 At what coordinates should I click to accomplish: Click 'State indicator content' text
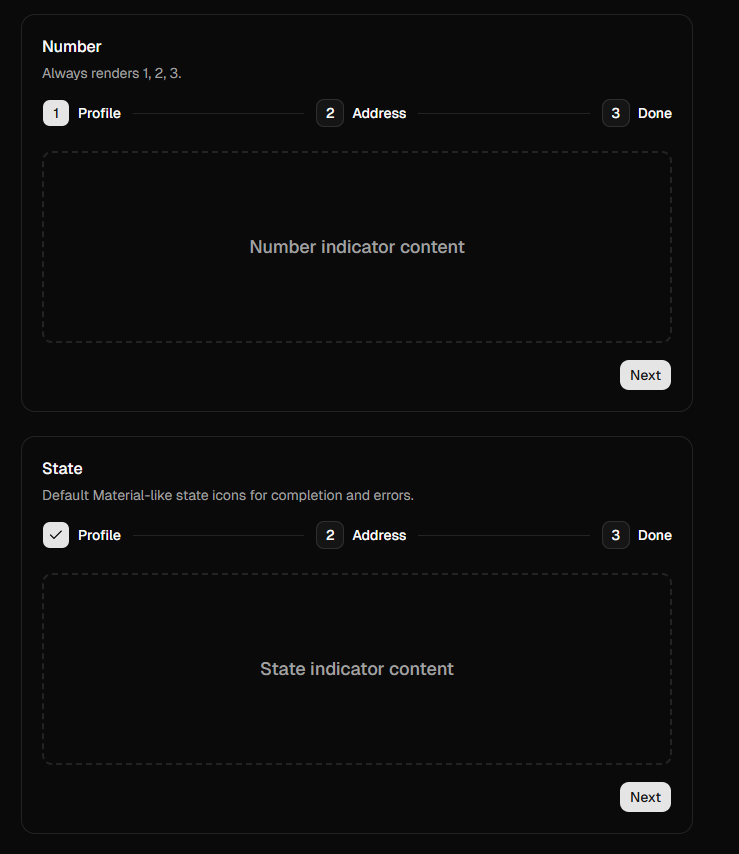coord(357,669)
